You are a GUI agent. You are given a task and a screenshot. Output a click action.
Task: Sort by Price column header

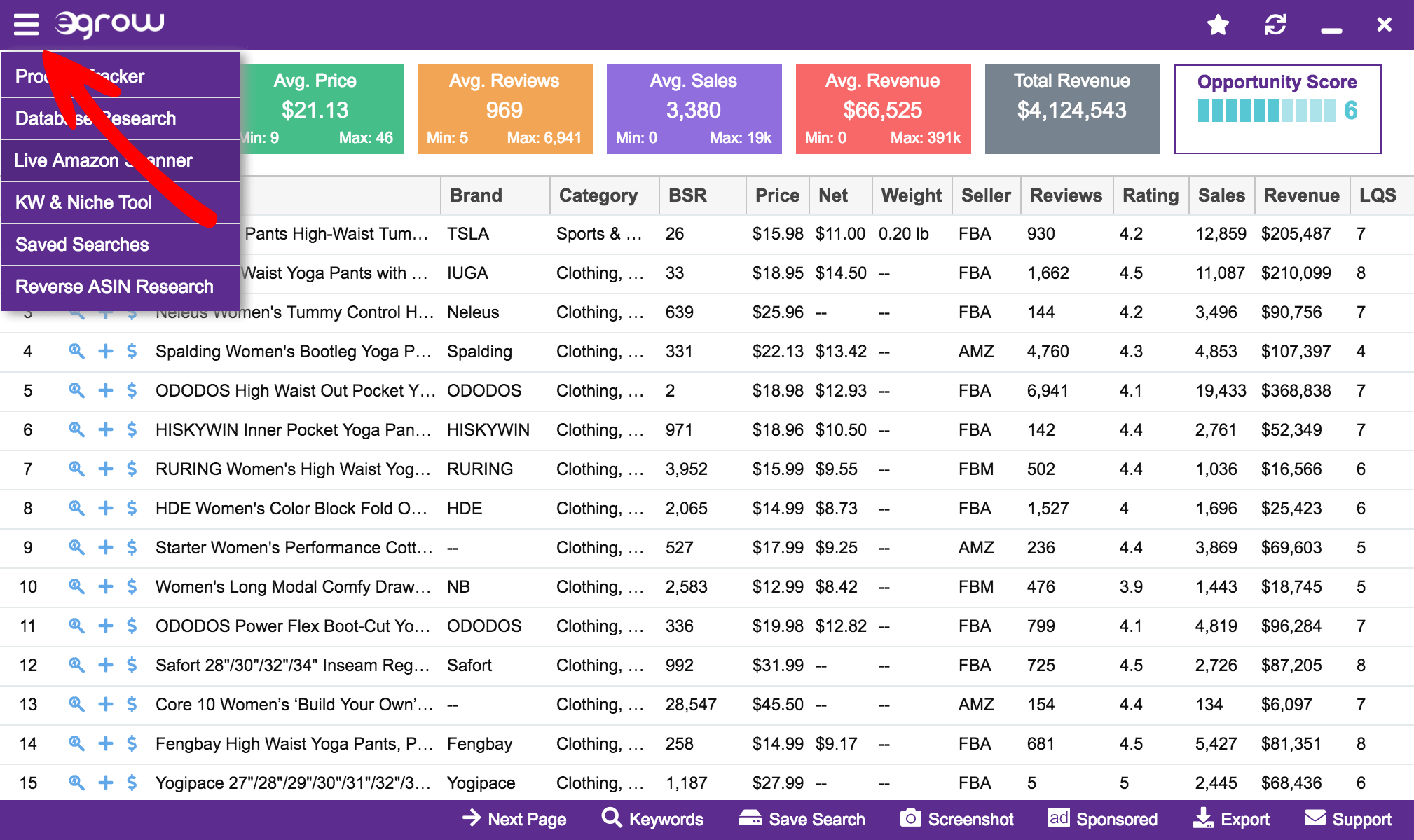(x=777, y=195)
